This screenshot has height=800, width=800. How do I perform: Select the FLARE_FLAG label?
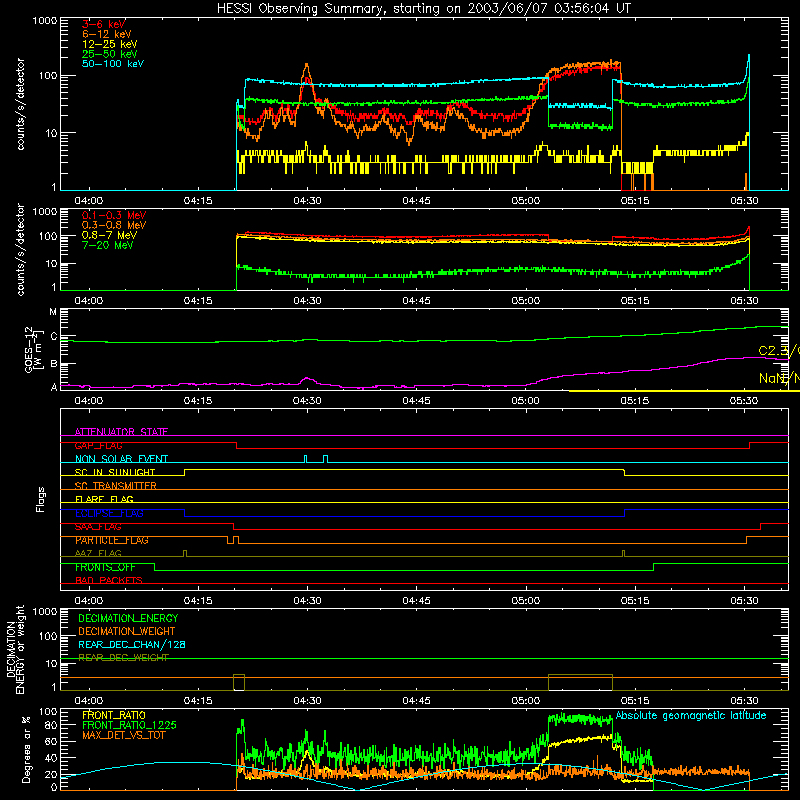(x=104, y=499)
